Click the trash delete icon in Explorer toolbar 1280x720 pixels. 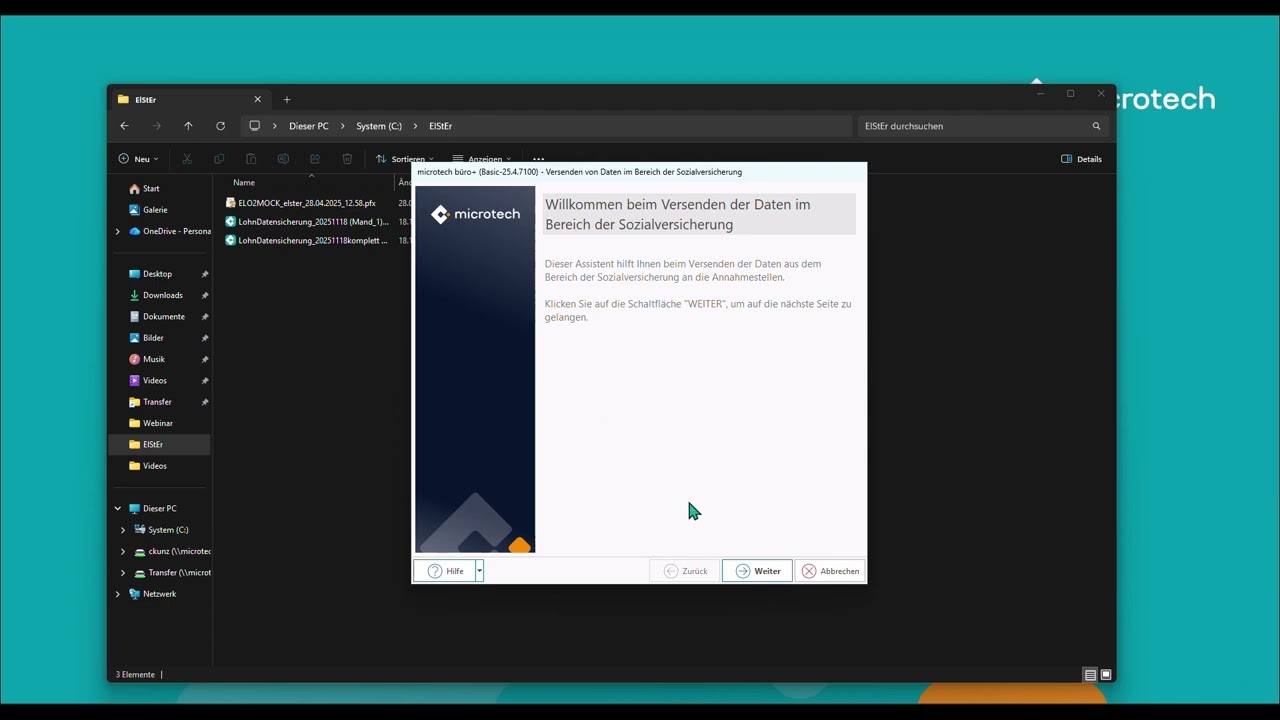click(x=347, y=159)
